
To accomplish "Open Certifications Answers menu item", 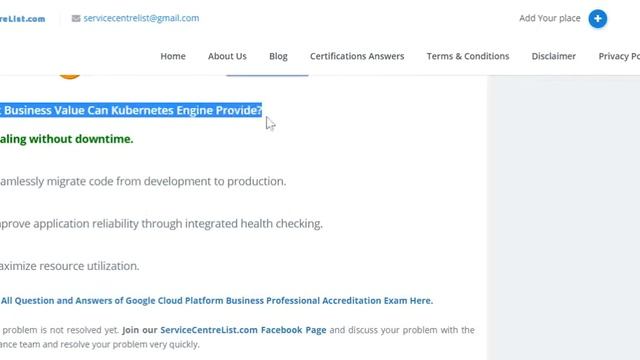I will coord(357,56).
